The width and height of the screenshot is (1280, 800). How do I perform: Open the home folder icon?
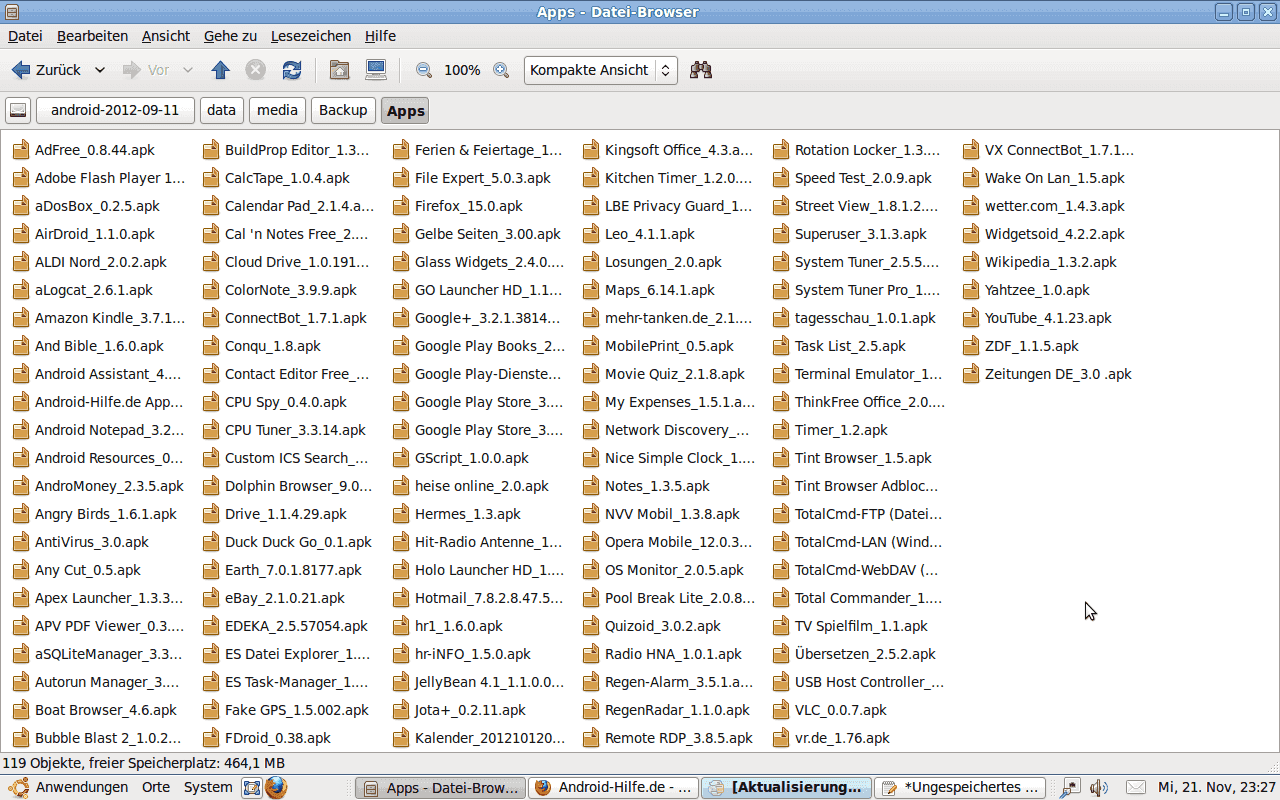click(339, 70)
